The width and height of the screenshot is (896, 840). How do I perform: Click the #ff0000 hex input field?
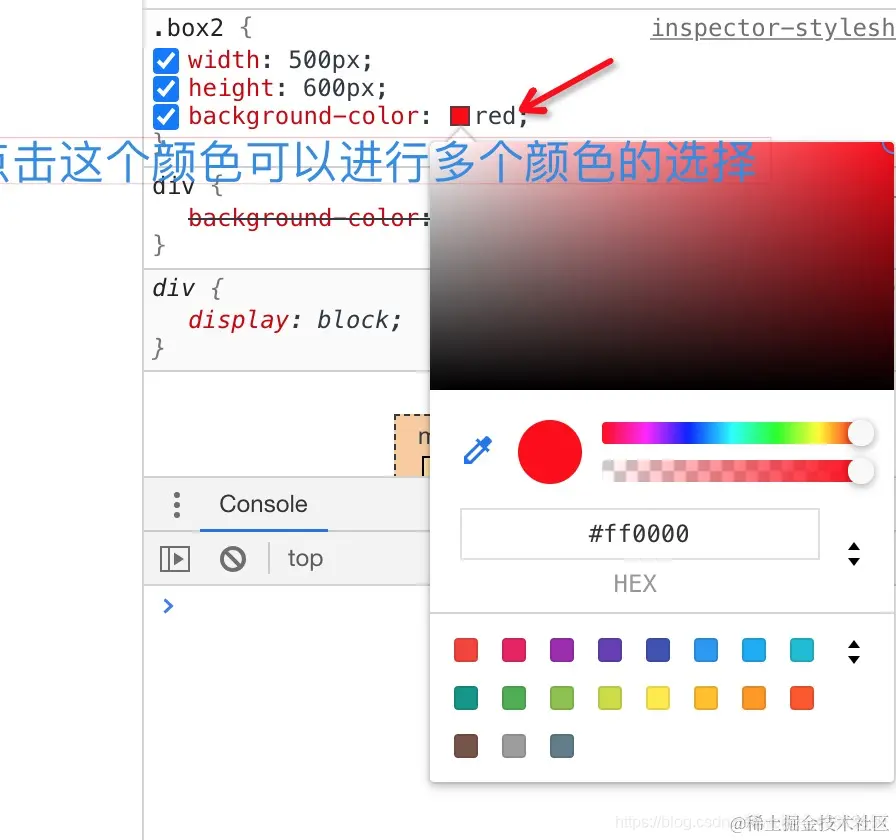pos(639,533)
